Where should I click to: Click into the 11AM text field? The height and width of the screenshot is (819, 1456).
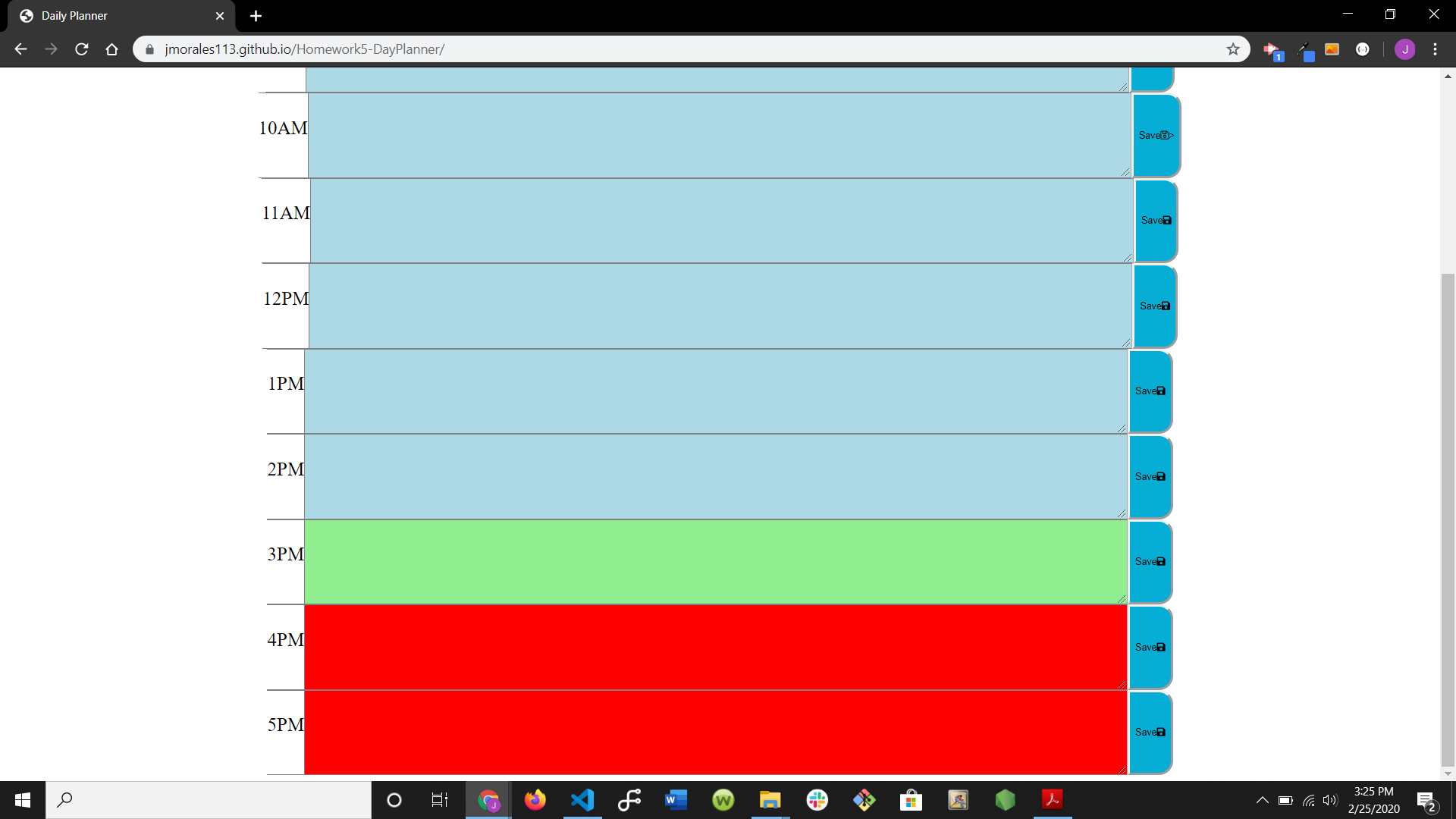(720, 221)
